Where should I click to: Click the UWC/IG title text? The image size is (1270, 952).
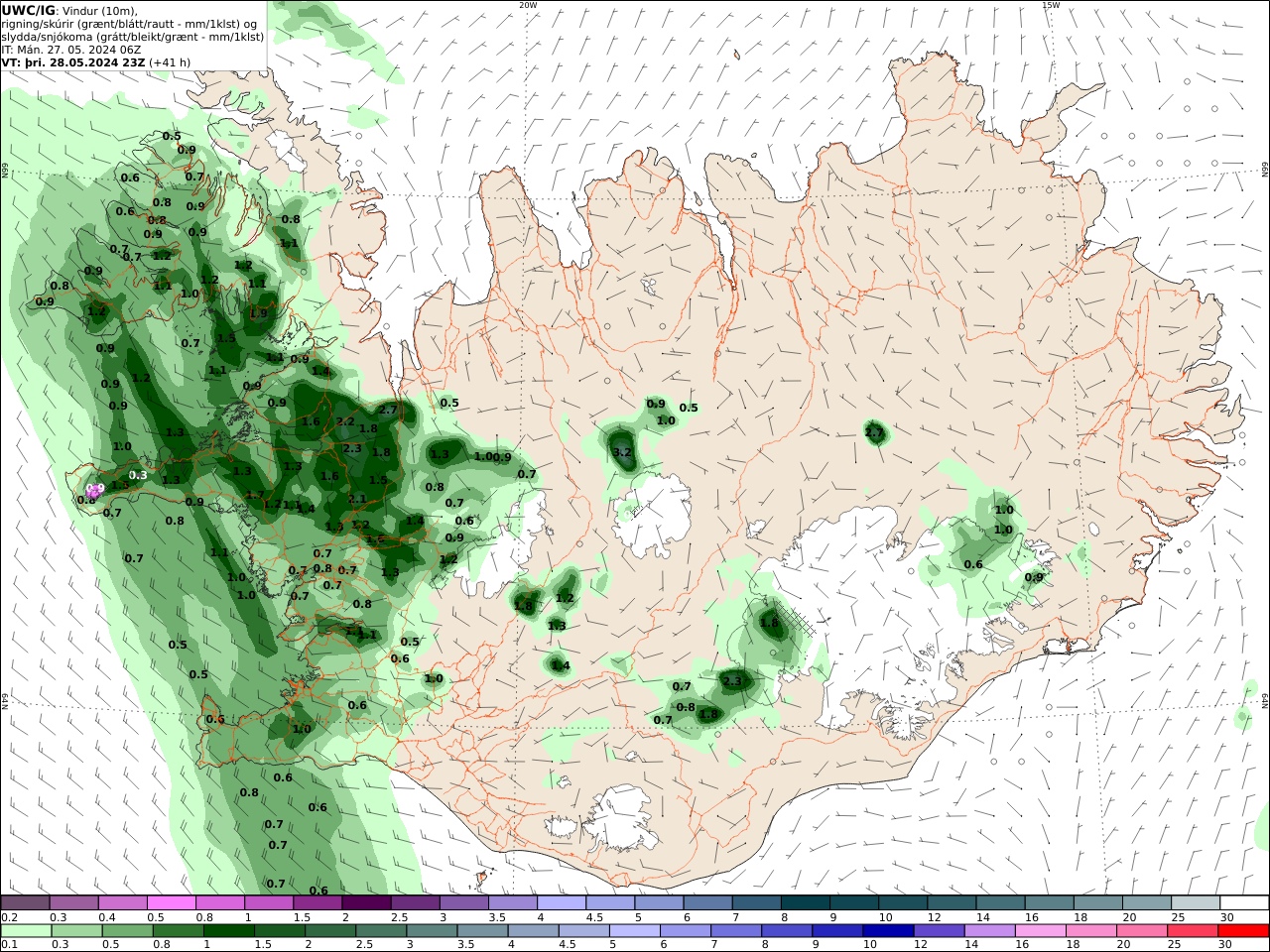[x=29, y=10]
